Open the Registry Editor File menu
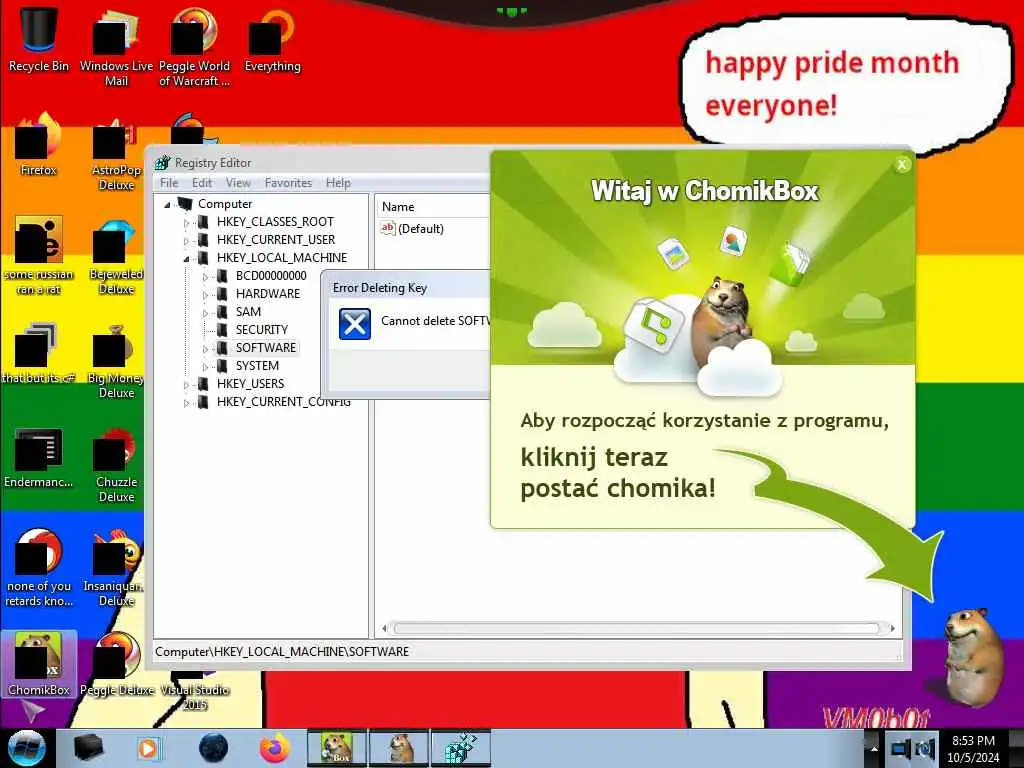This screenshot has height=768, width=1024. tap(168, 183)
